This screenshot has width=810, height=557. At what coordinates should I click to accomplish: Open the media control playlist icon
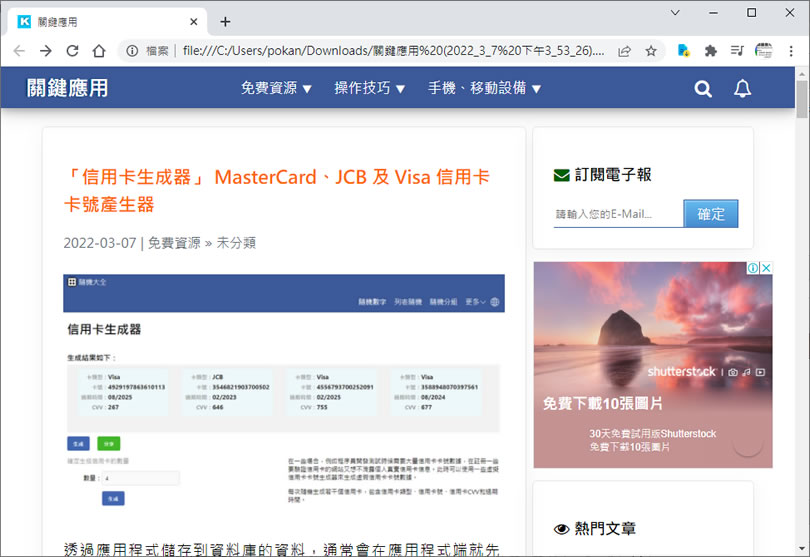click(x=737, y=51)
